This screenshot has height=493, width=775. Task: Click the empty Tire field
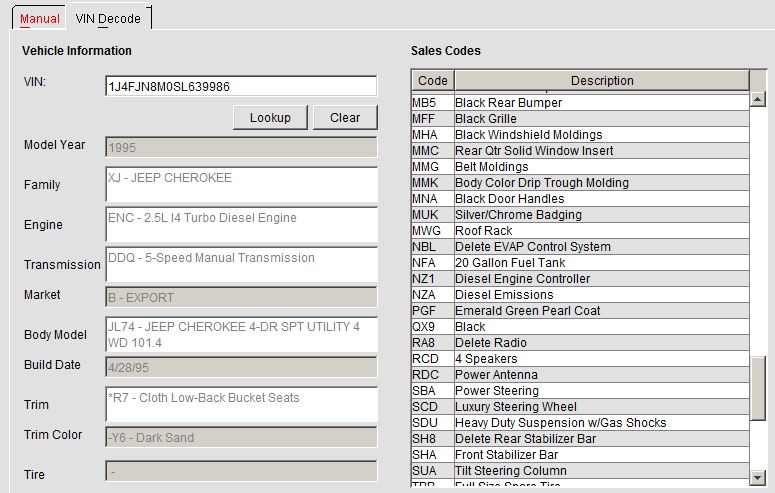(x=241, y=471)
